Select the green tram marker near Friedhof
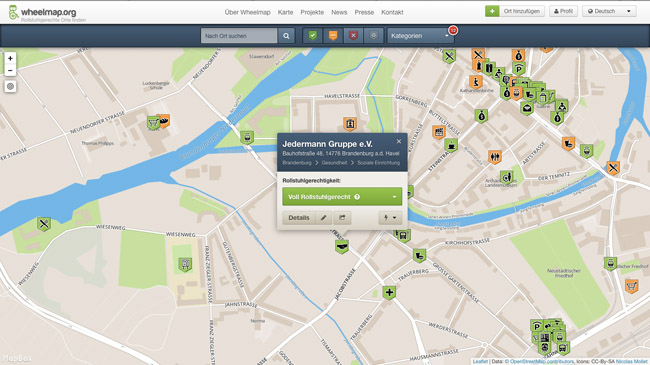 [610, 264]
